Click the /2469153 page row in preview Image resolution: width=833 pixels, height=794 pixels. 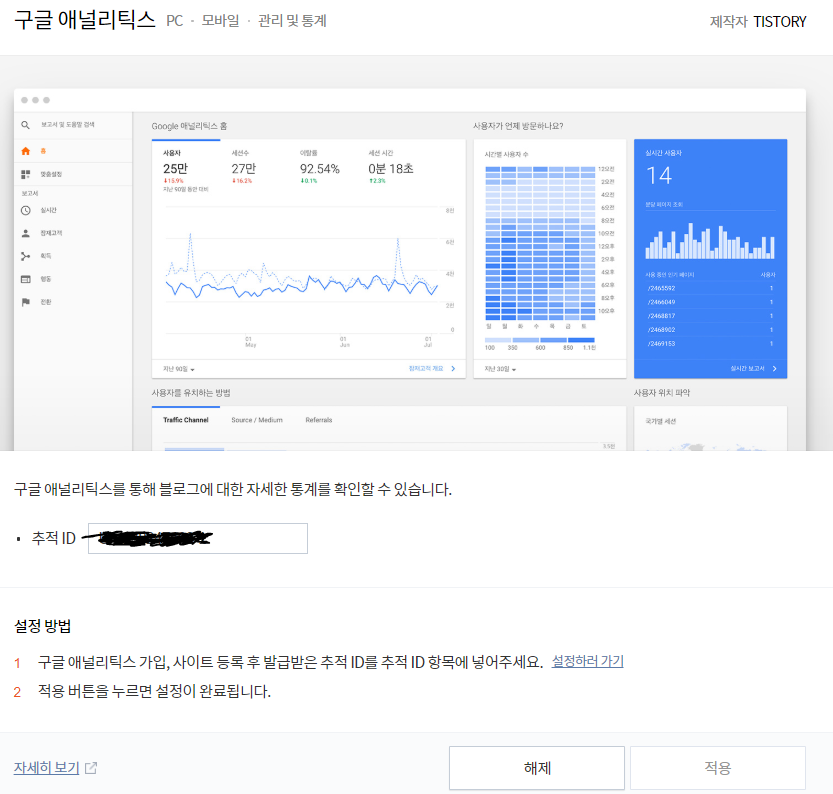click(x=710, y=344)
